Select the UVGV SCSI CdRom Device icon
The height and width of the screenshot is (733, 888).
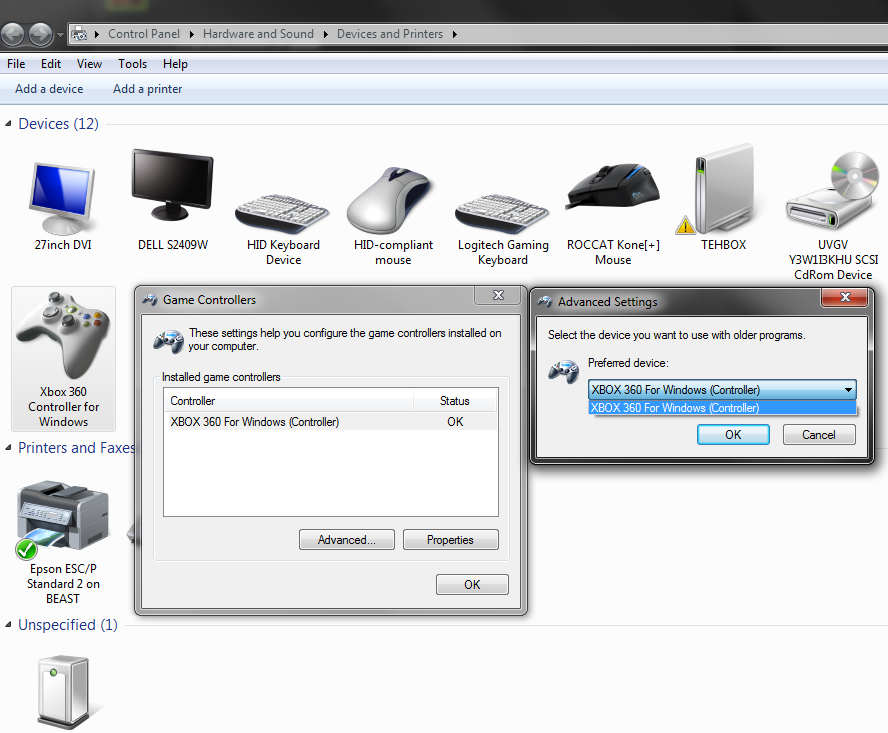(832, 190)
